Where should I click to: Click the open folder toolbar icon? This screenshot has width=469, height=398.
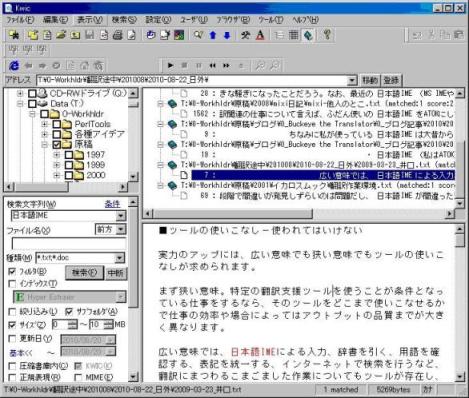(x=61, y=35)
